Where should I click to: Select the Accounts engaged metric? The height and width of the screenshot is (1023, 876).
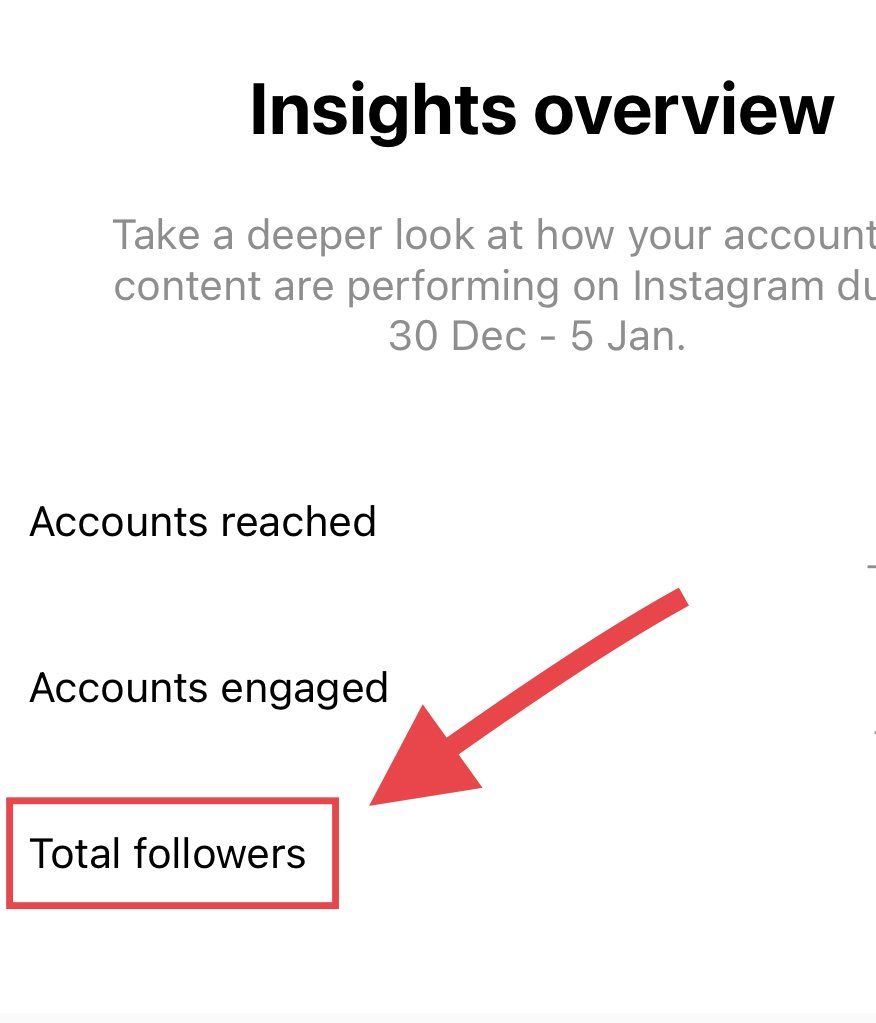tap(209, 688)
